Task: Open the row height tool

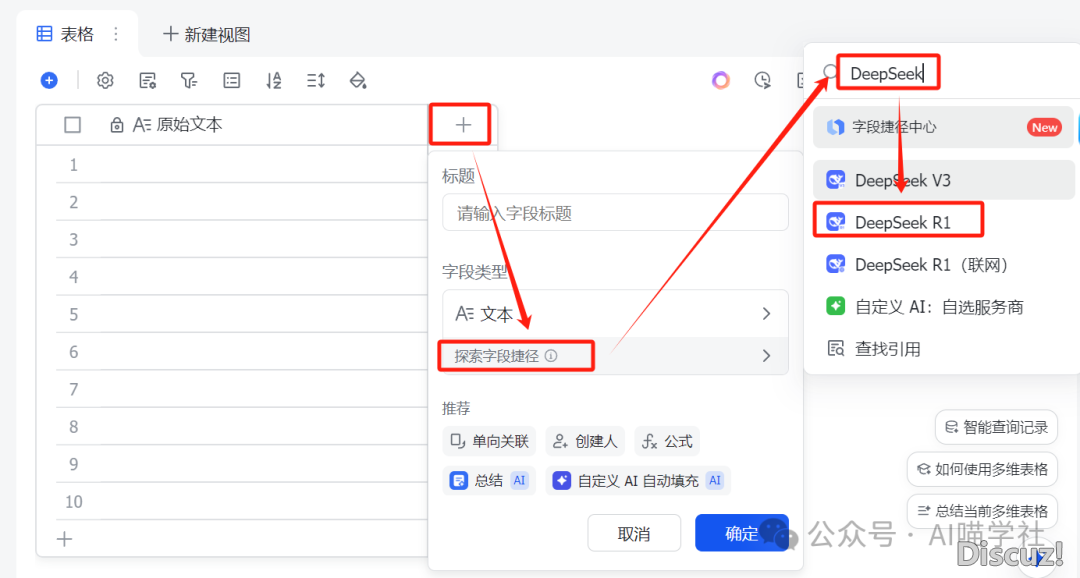Action: [x=315, y=81]
